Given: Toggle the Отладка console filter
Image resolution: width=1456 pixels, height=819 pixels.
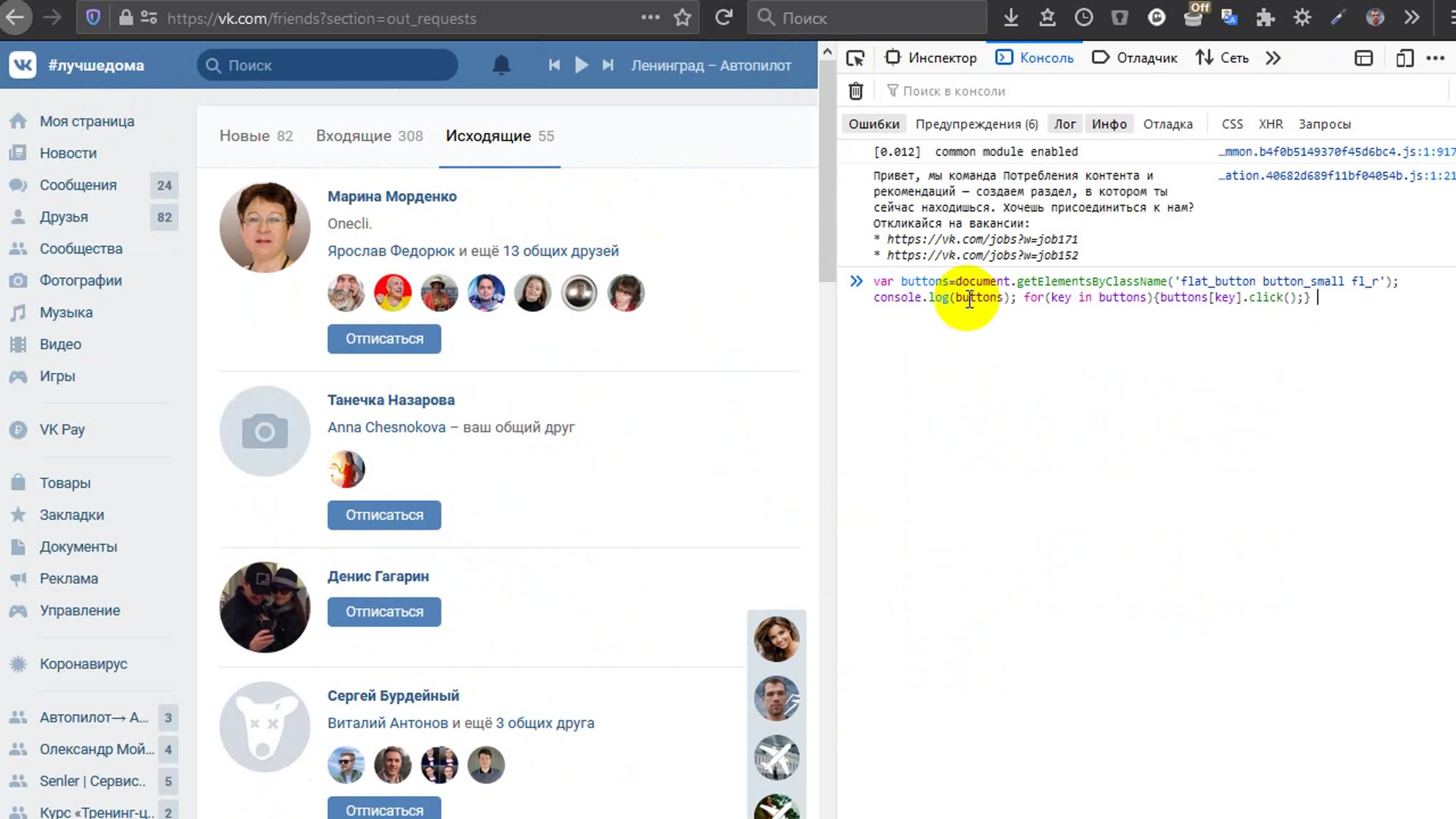Looking at the screenshot, I should [x=1168, y=124].
